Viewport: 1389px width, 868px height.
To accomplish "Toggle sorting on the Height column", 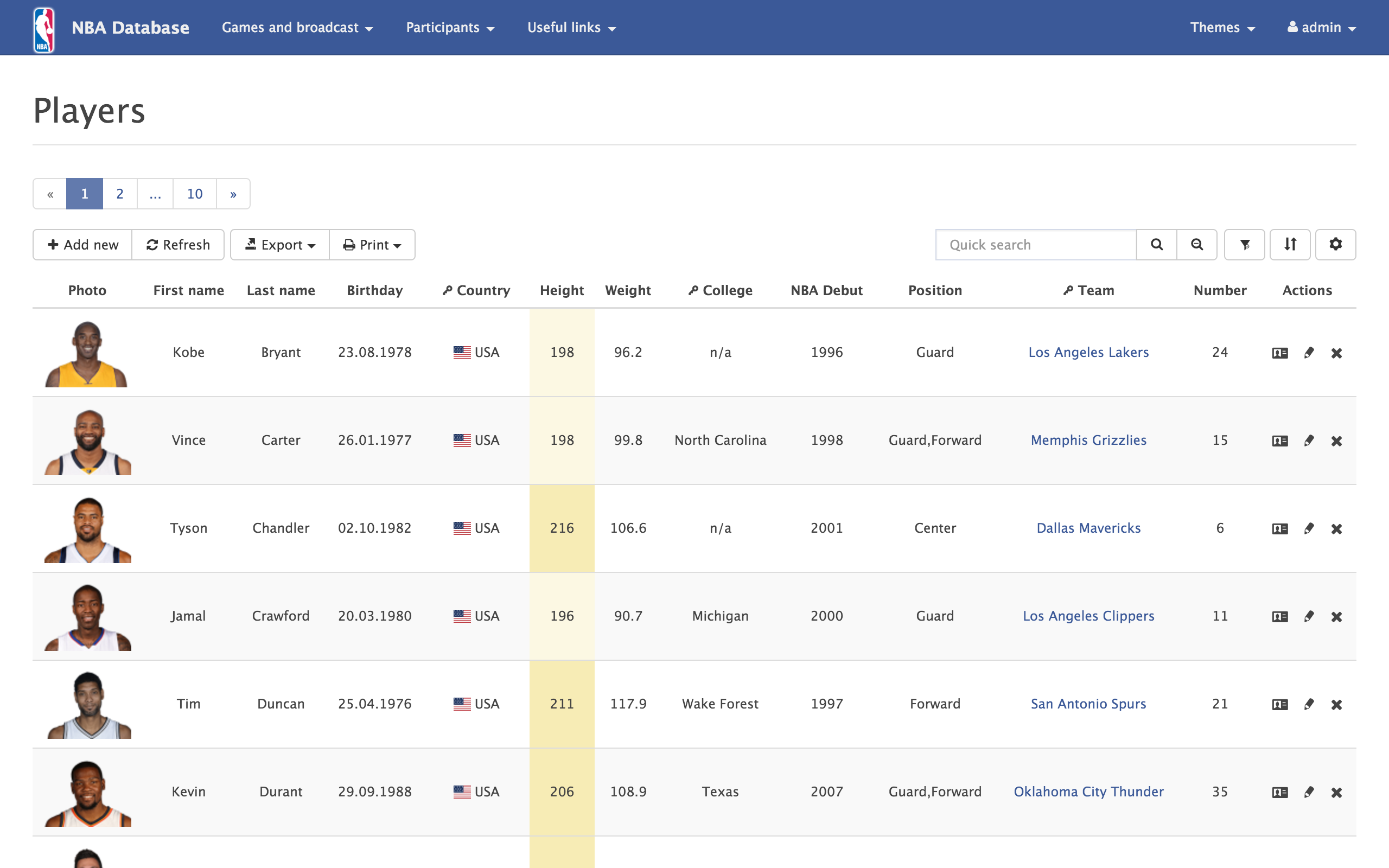I will [562, 290].
